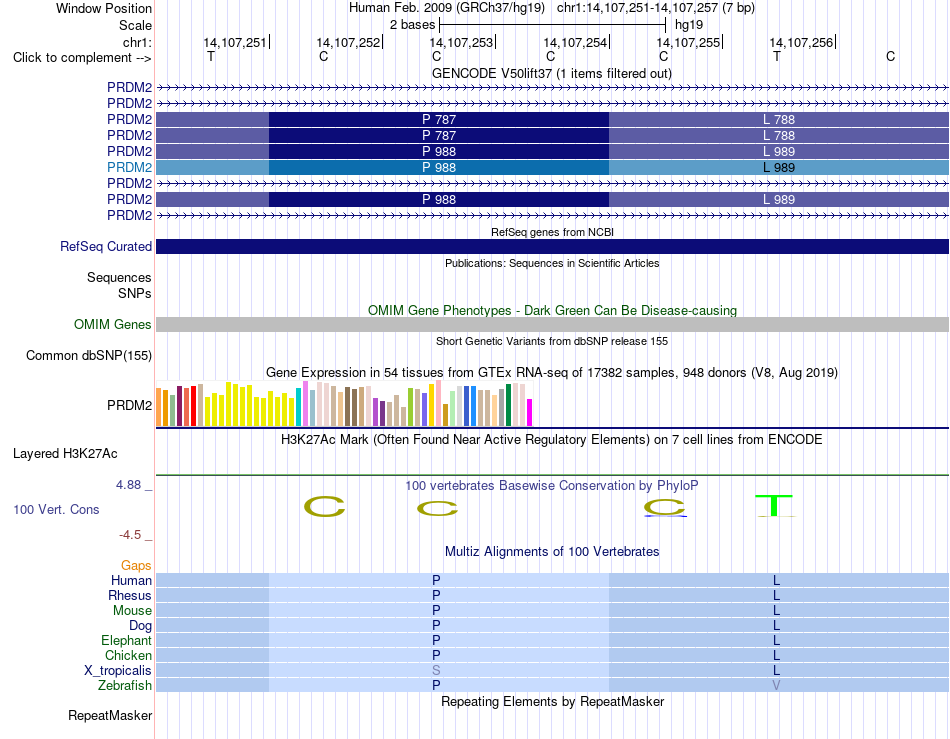Click the -4.5 lower PhyloP scale value

130,535
